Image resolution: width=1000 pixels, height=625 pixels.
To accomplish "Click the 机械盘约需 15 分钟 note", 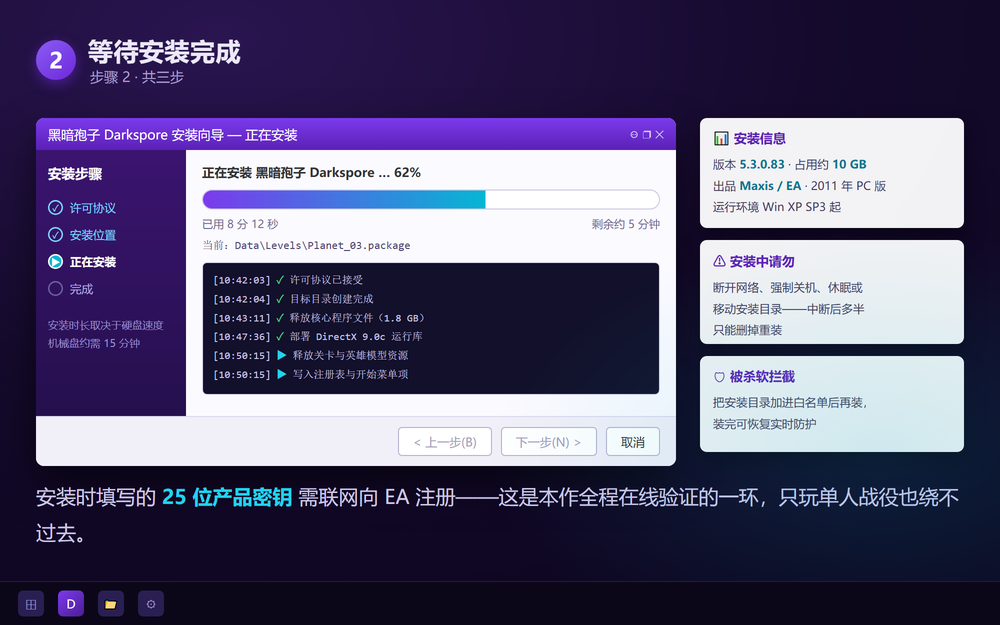I will click(x=94, y=343).
